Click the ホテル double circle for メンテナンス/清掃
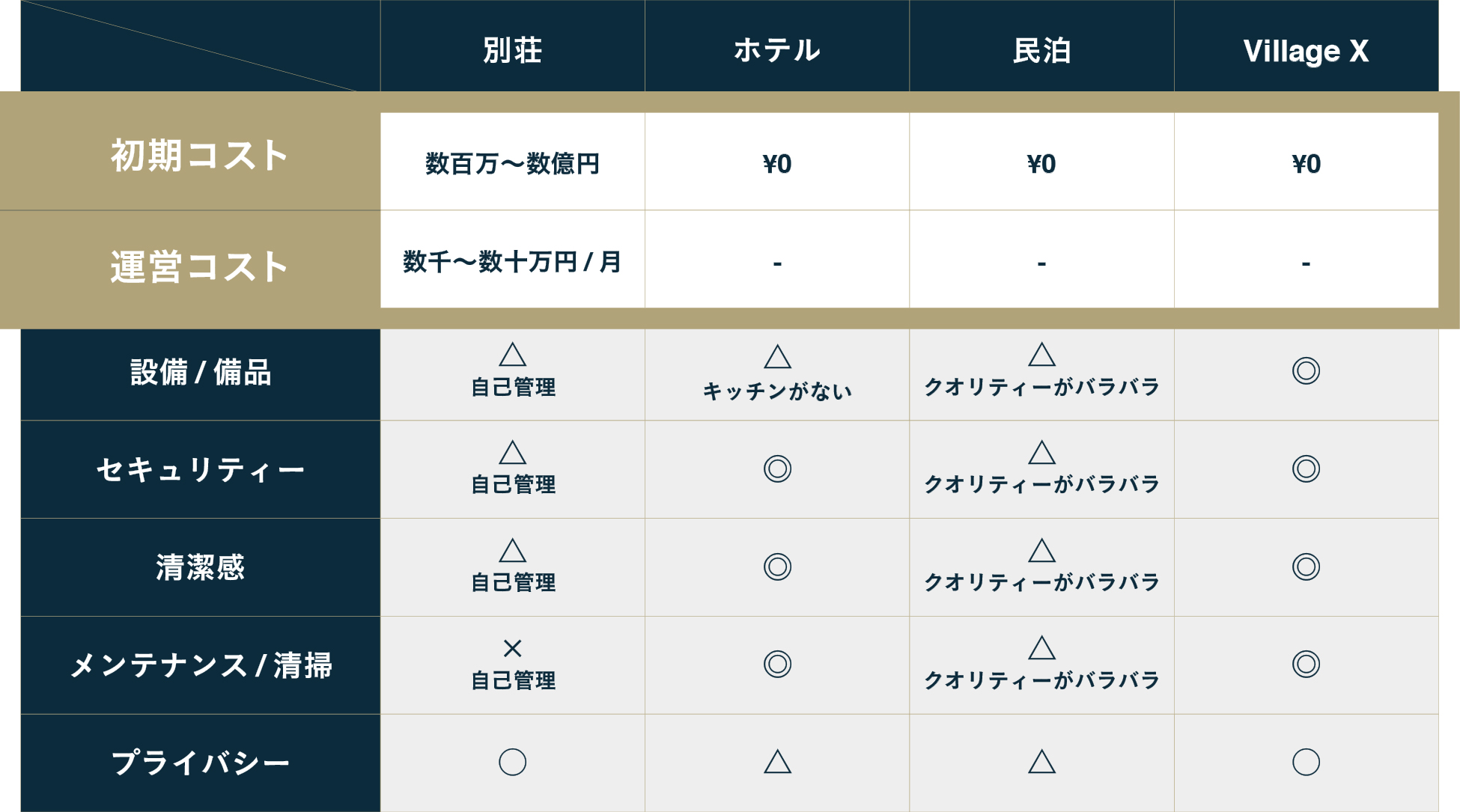 777,664
